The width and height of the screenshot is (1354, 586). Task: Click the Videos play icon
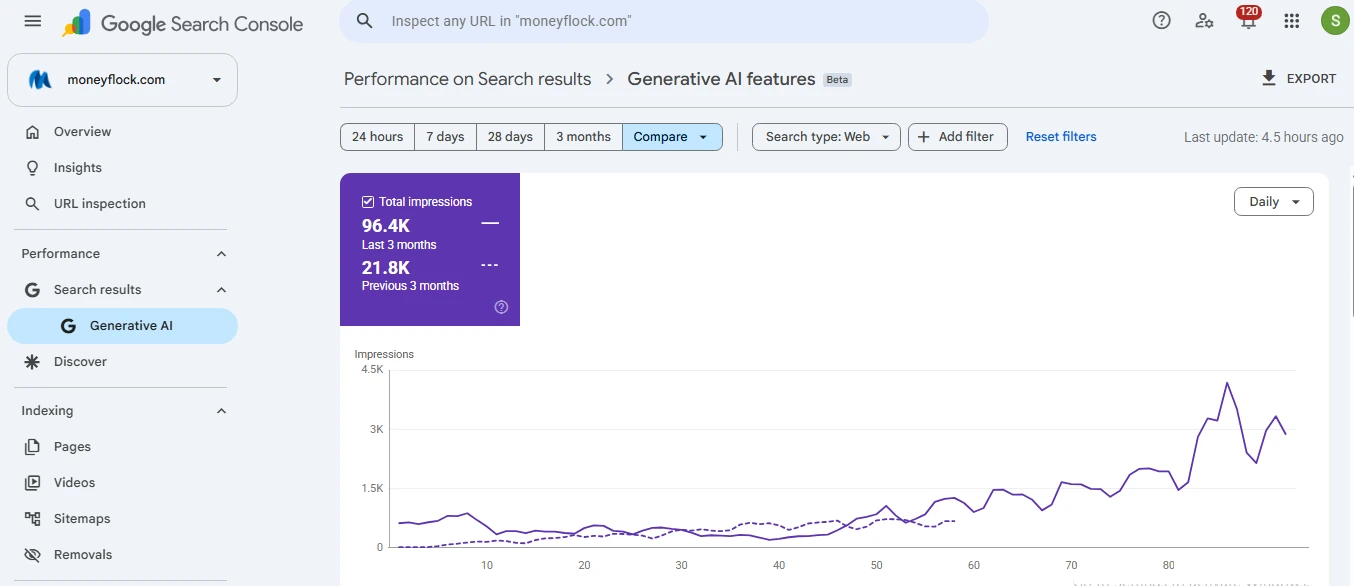pyautogui.click(x=33, y=483)
